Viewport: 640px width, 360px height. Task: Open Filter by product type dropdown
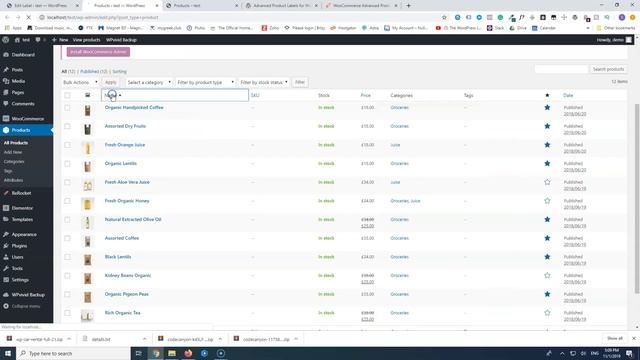click(205, 82)
